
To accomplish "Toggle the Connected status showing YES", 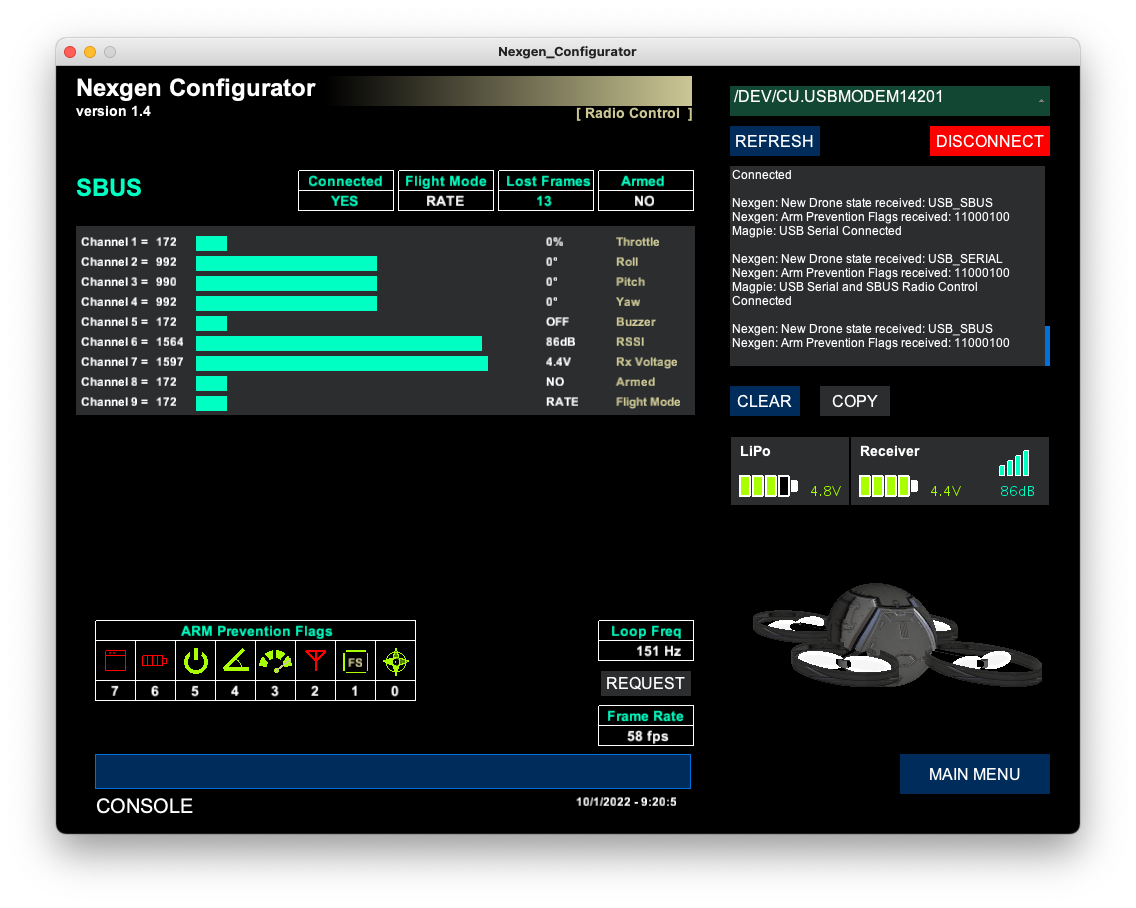I will click(345, 191).
